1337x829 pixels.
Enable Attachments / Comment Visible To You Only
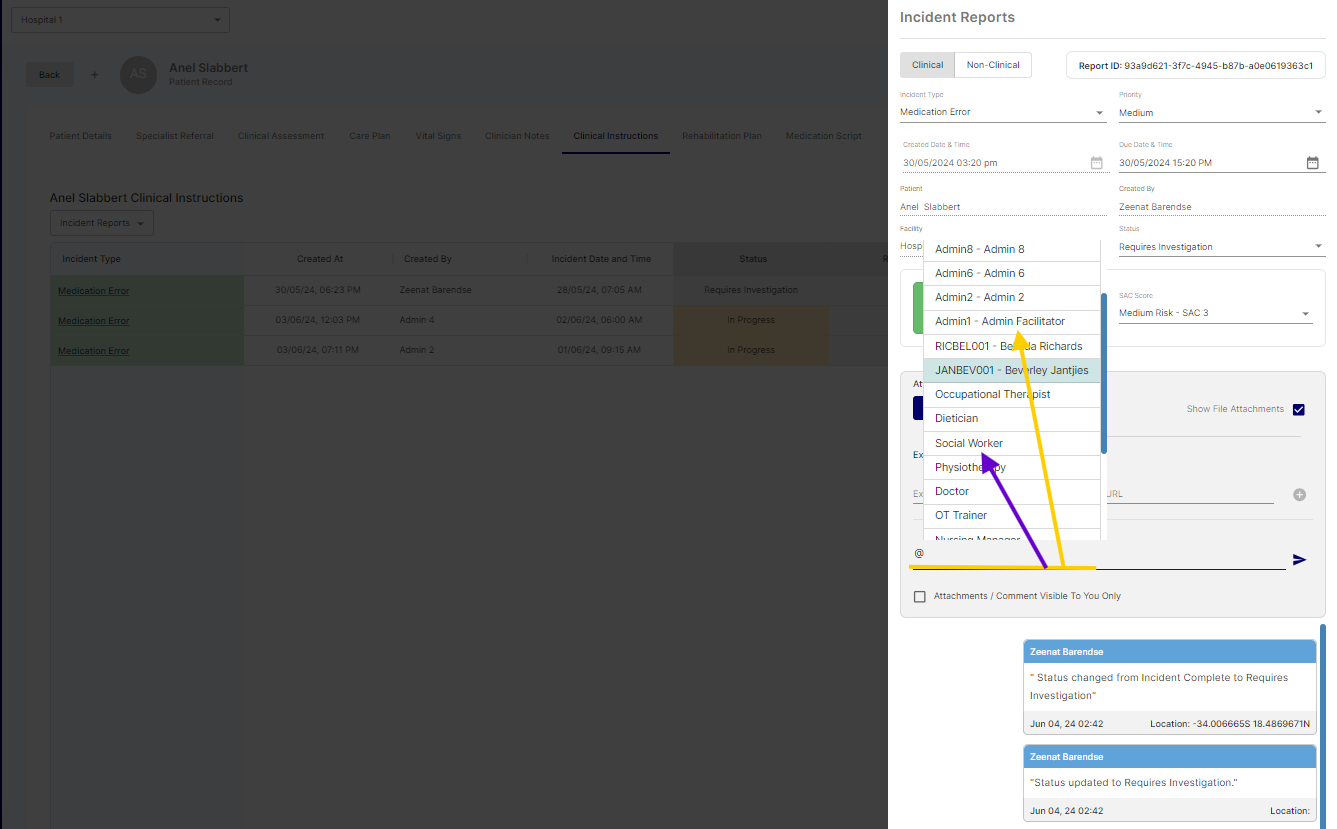(x=920, y=597)
